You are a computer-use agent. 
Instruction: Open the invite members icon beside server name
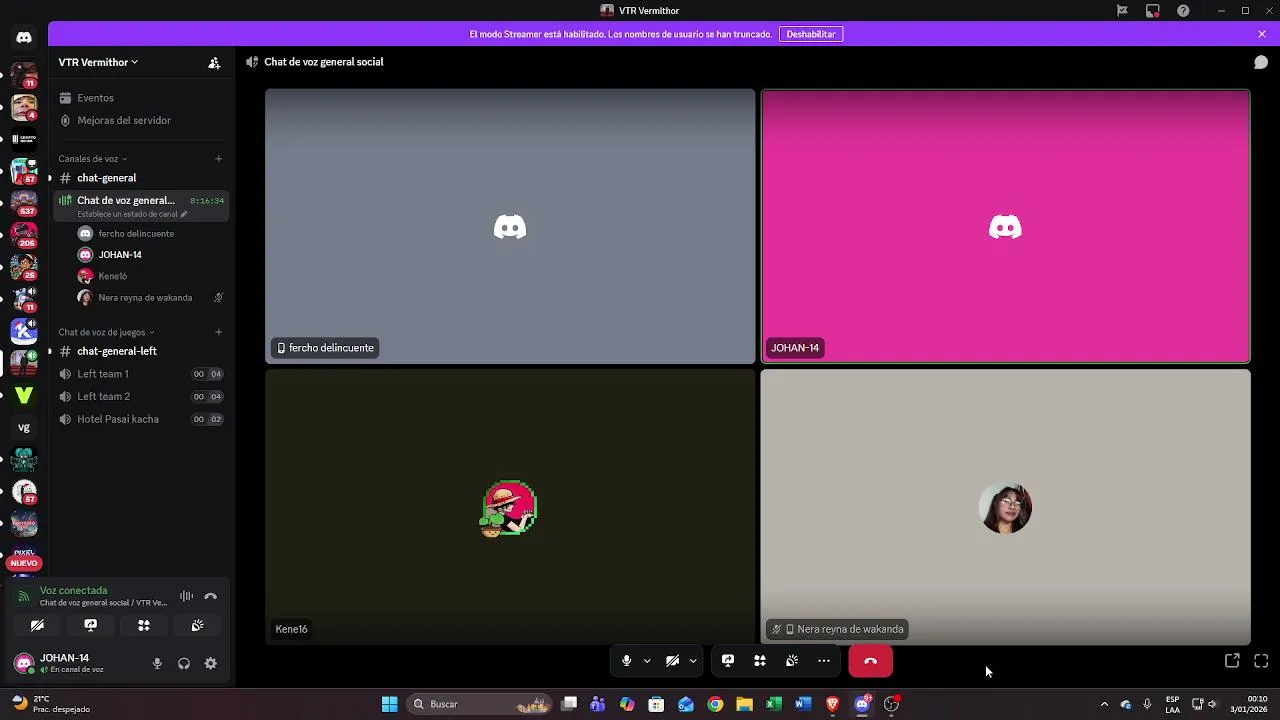coord(214,62)
